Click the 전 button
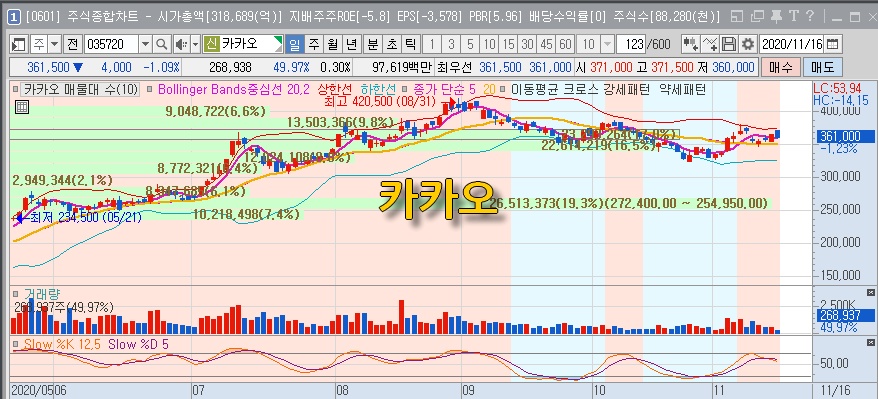This screenshot has width=878, height=399. click(72, 44)
